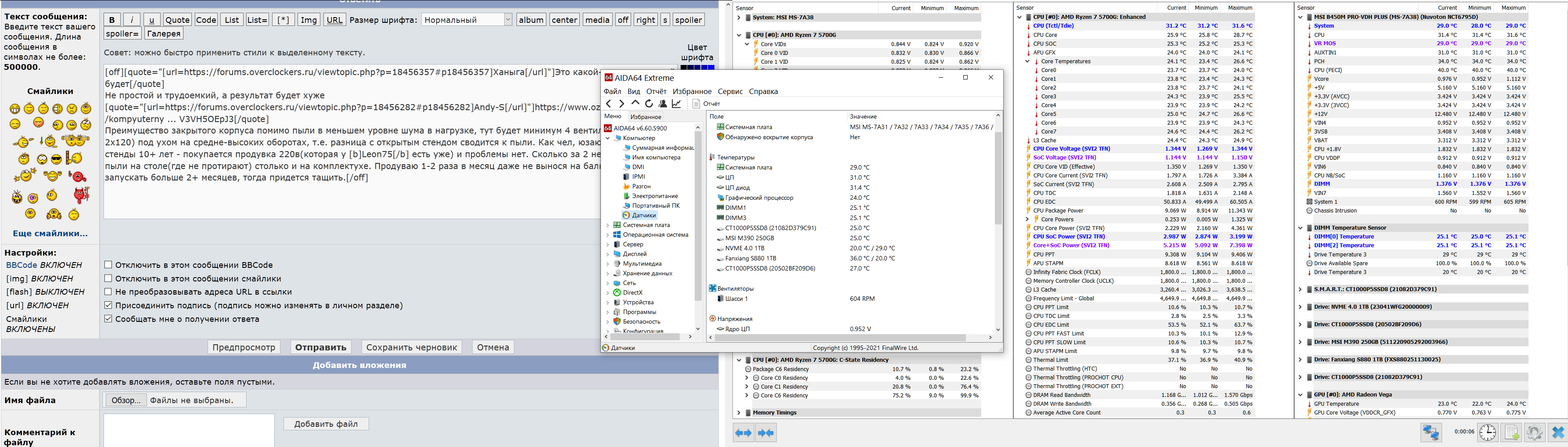
Task: Expand the DirectX node in AIDA64
Action: pos(607,293)
